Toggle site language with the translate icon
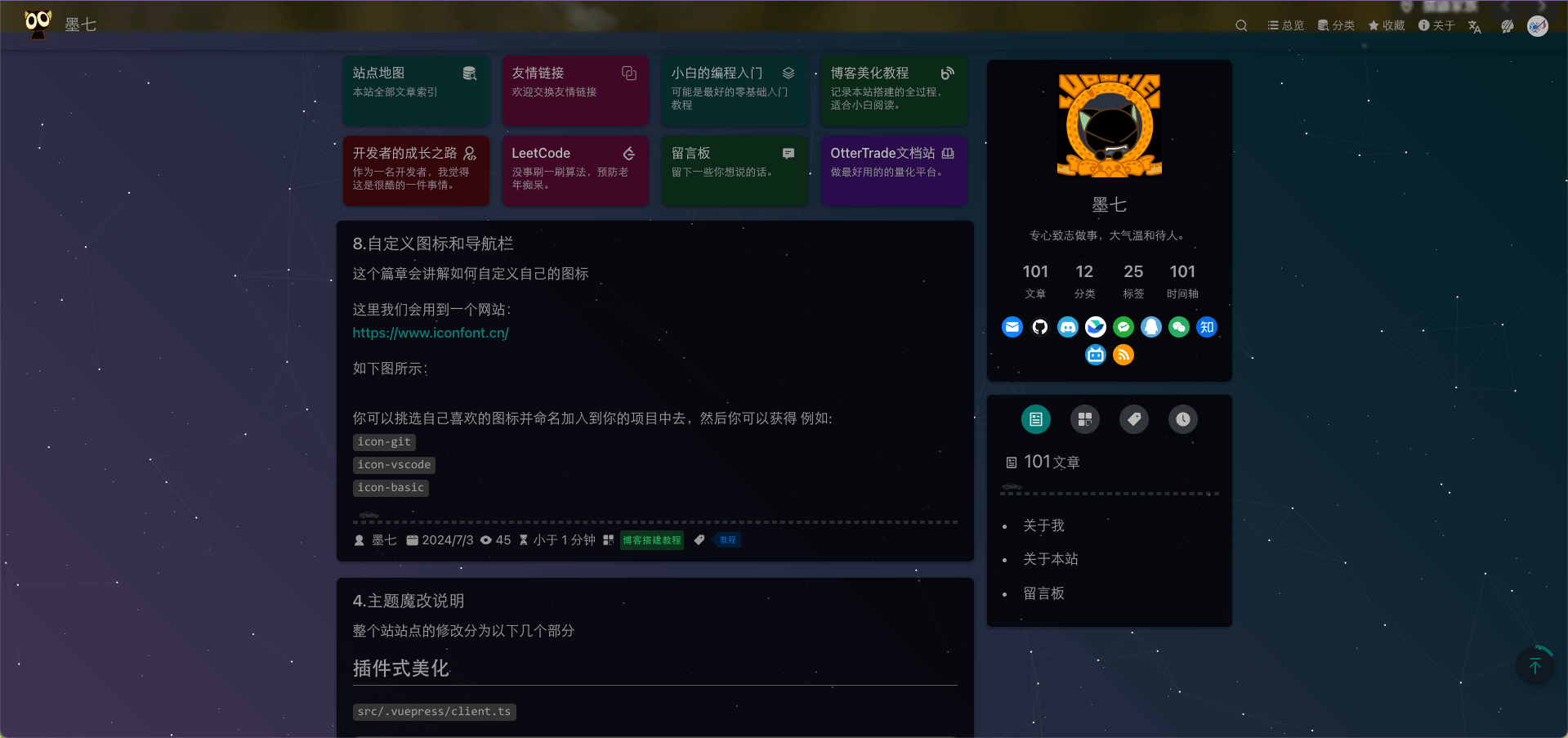This screenshot has width=1568, height=738. coord(1474,27)
